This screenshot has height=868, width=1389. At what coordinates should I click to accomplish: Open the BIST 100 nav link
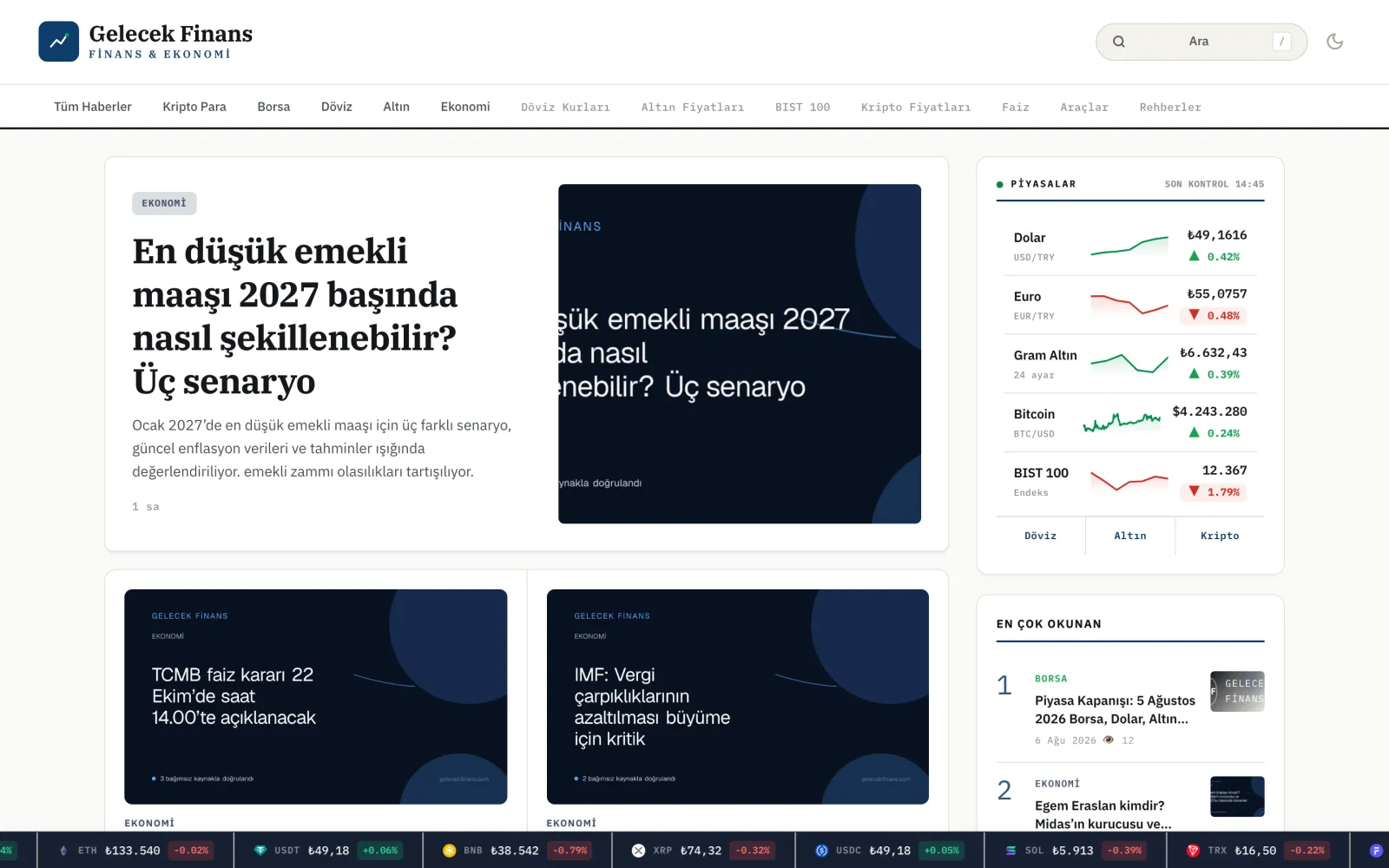point(803,108)
